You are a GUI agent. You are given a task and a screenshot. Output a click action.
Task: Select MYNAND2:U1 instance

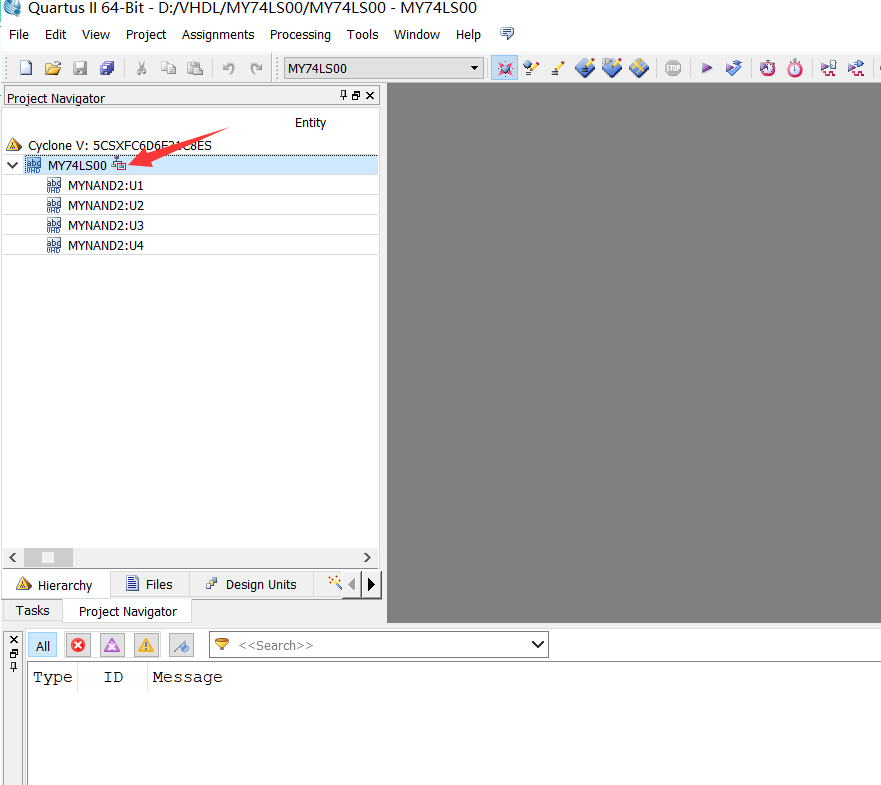[x=106, y=185]
